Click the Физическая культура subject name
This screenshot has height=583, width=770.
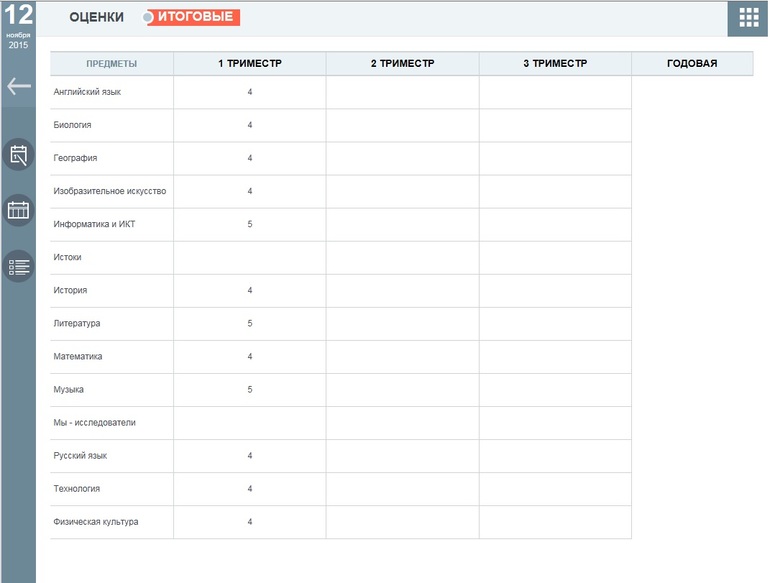(96, 522)
